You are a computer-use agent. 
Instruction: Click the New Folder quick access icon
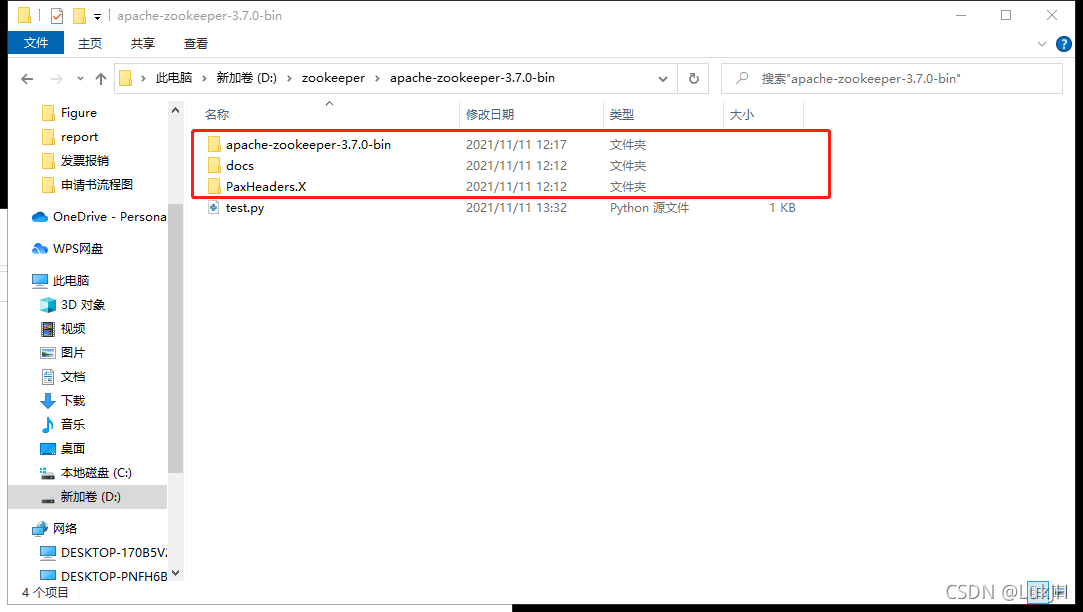[x=79, y=15]
